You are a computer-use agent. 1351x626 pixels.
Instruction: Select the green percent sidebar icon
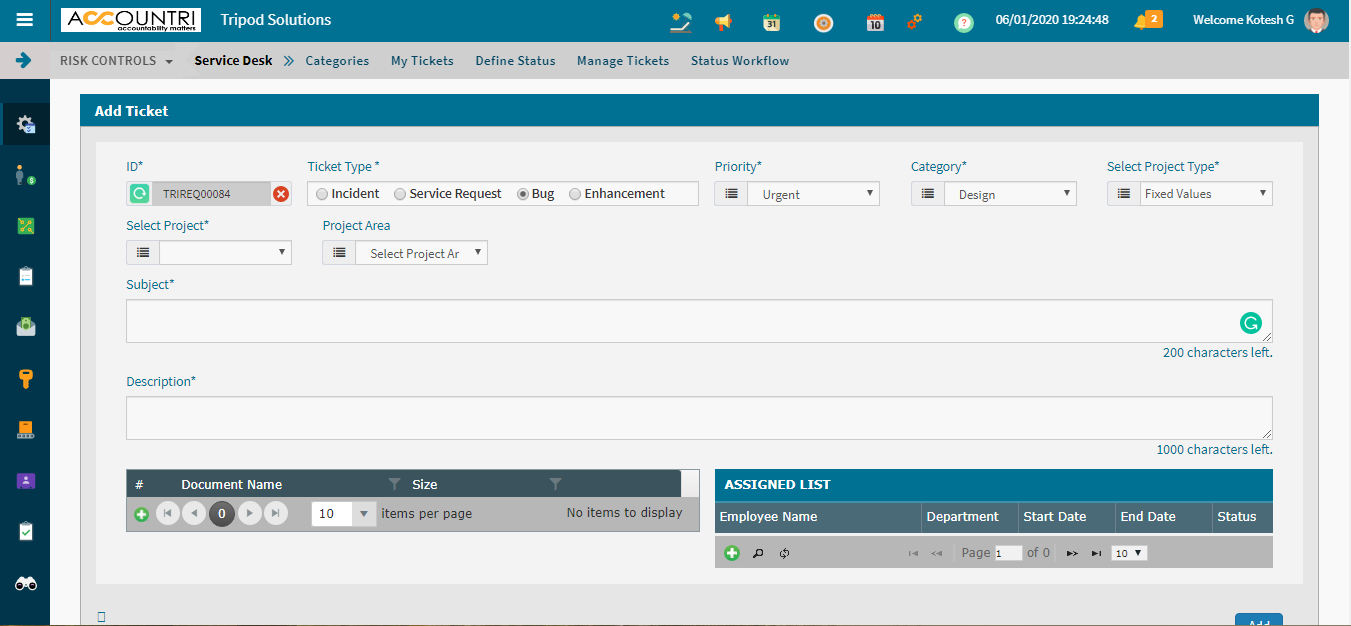click(26, 226)
